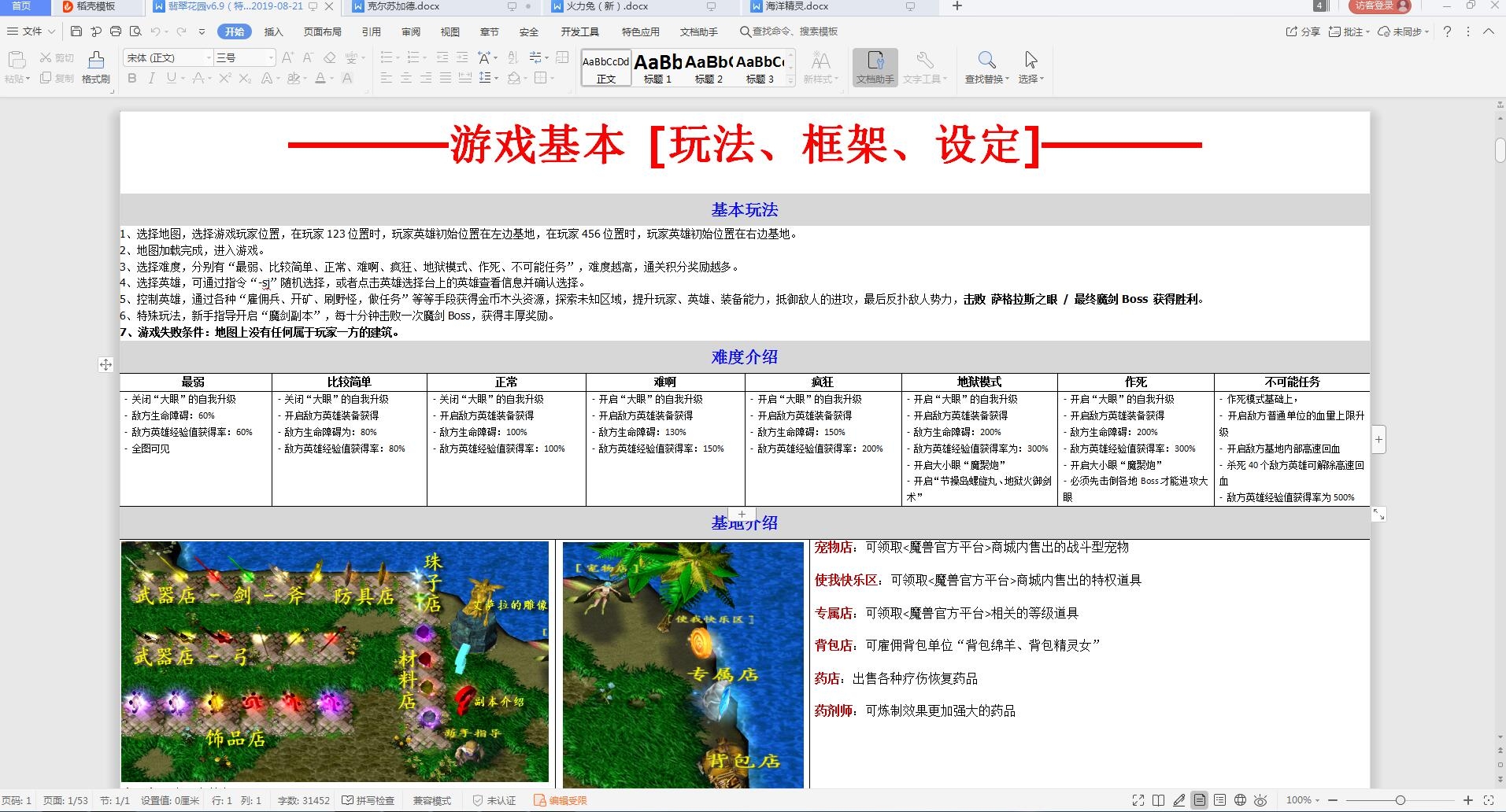This screenshot has width=1506, height=812.
Task: Open the font name dropdown 宋体 (正文)
Action: click(x=209, y=57)
